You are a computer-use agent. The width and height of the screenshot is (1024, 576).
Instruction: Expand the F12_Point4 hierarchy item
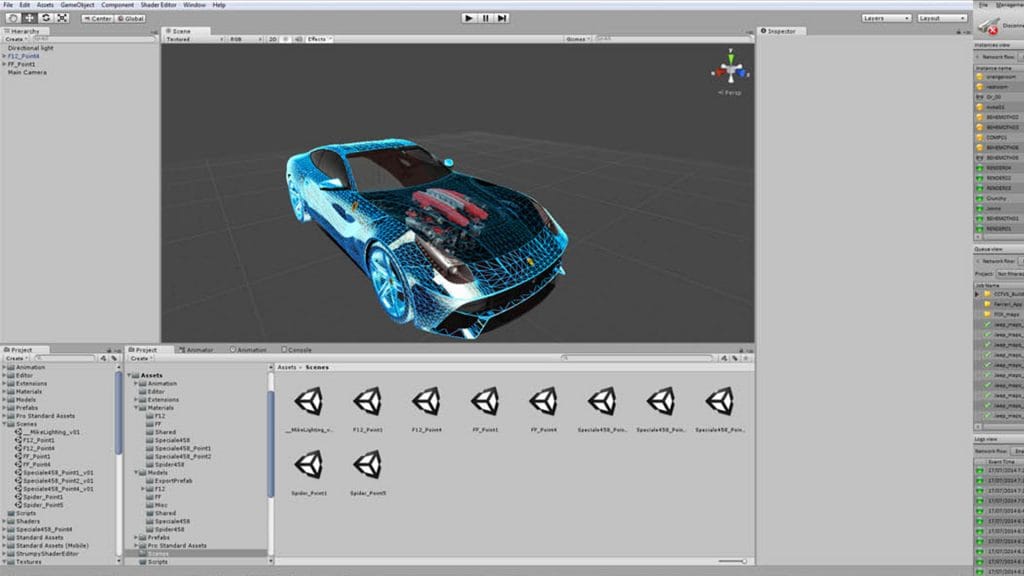tap(4, 56)
